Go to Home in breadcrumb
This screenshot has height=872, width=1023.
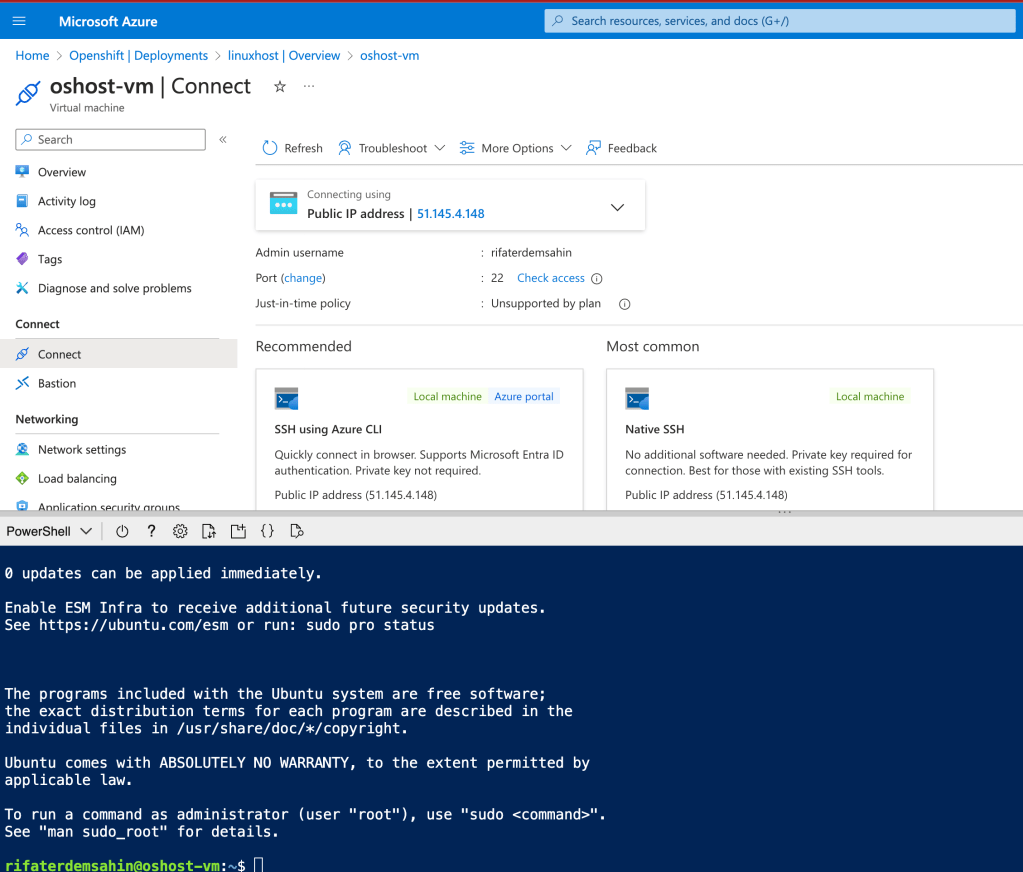[x=32, y=55]
